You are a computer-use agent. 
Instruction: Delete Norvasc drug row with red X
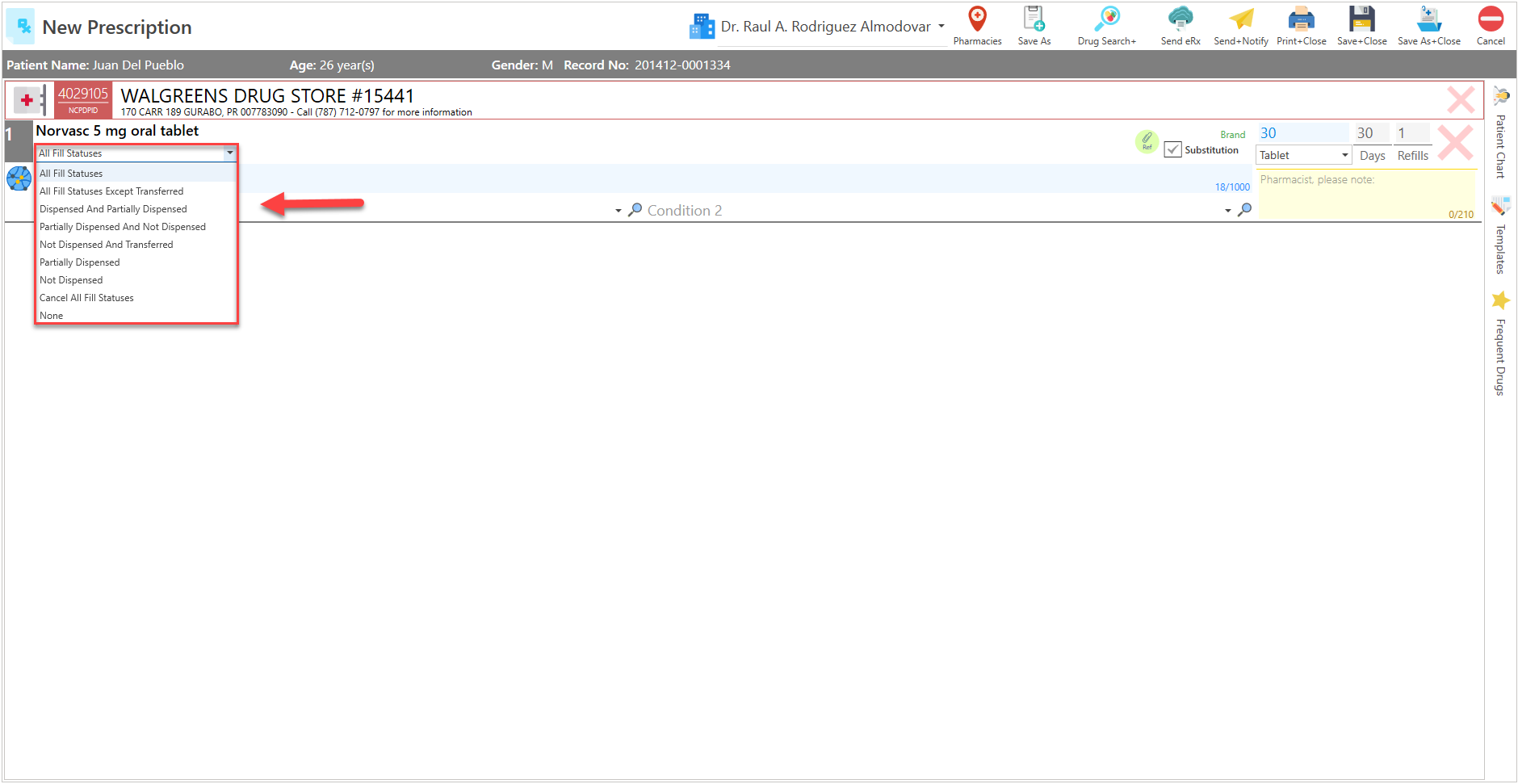1455,142
